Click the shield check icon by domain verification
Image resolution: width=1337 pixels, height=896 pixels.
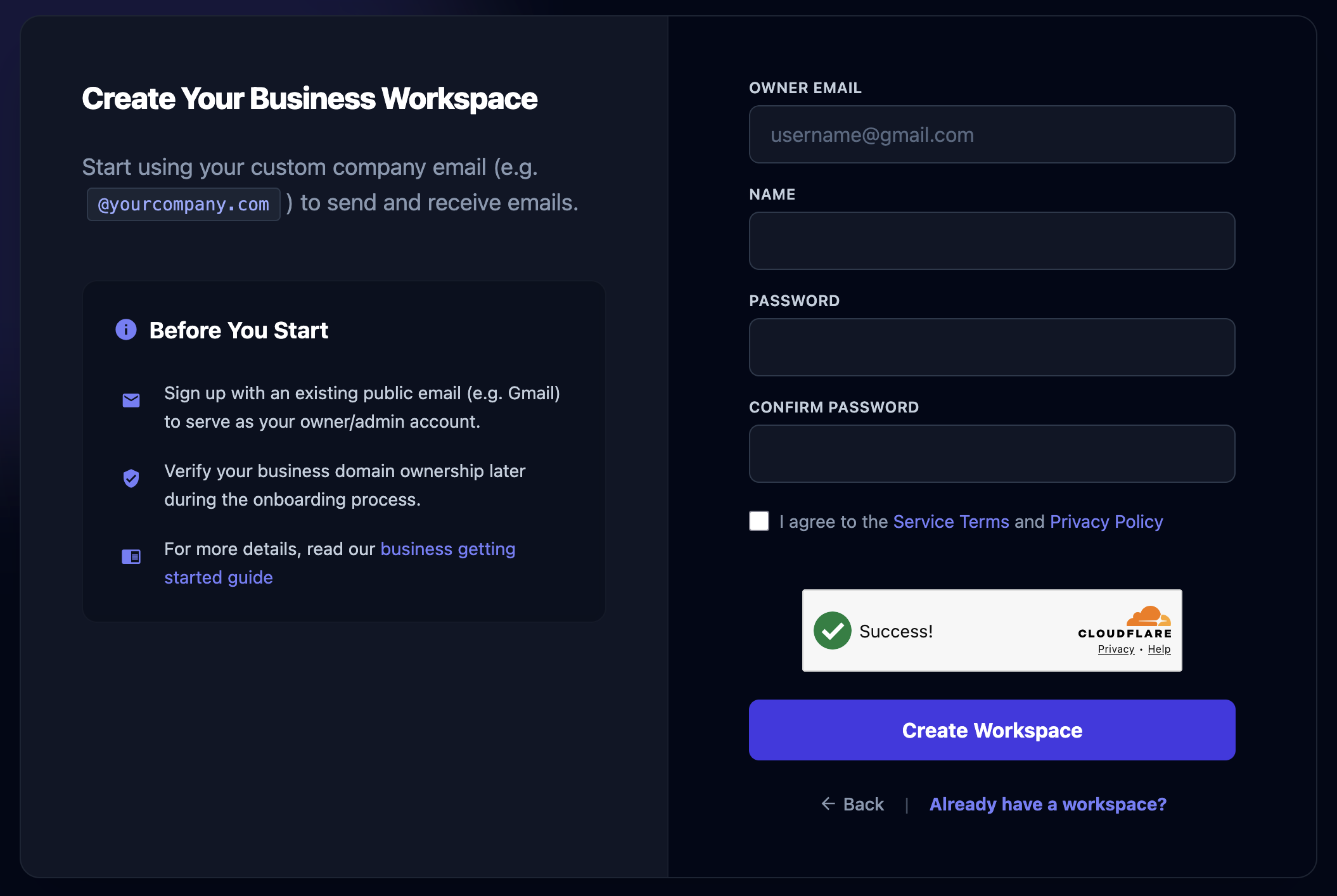[131, 478]
